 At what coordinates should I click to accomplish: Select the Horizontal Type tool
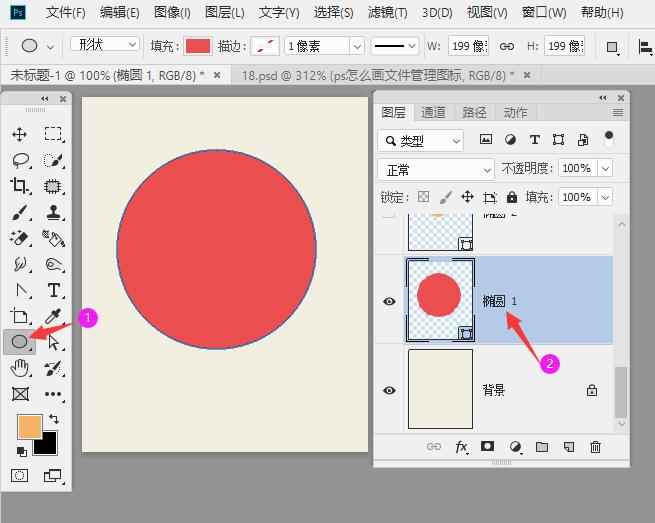pyautogui.click(x=53, y=290)
